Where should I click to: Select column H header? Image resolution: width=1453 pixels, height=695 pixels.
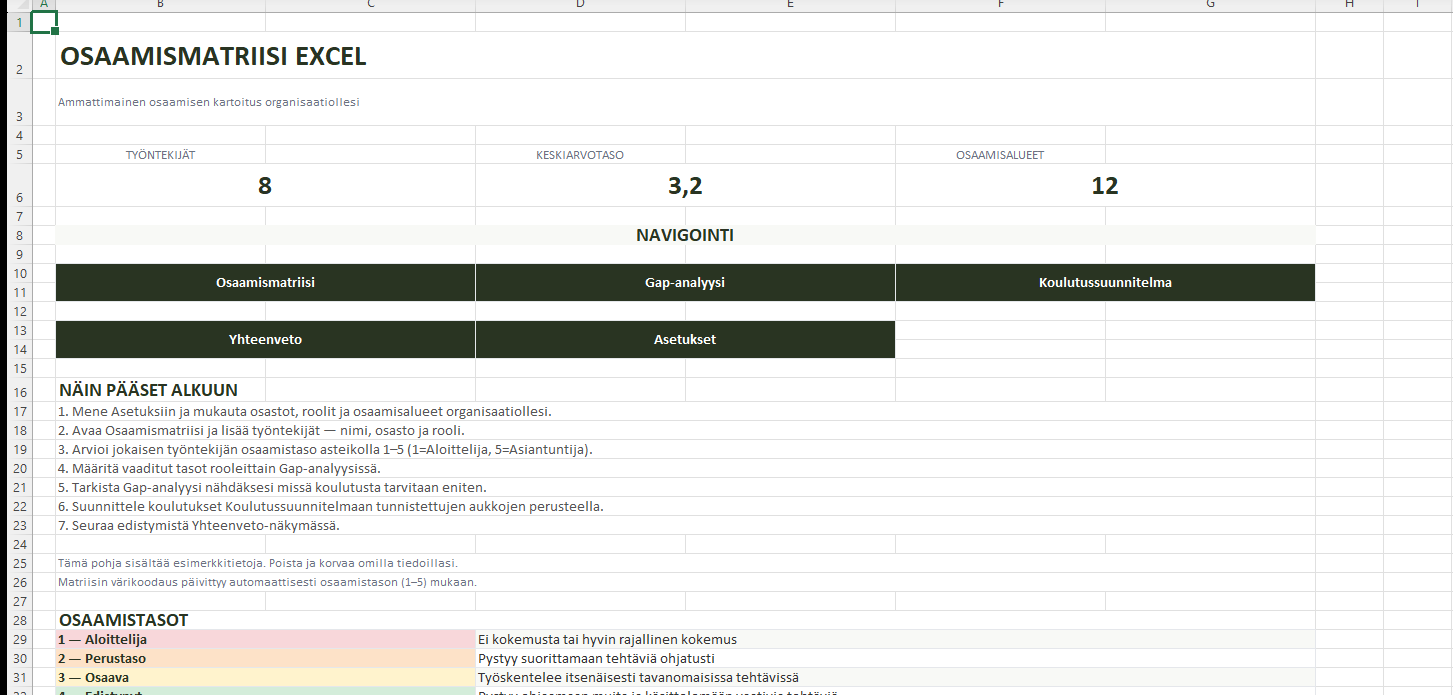(x=1349, y=5)
